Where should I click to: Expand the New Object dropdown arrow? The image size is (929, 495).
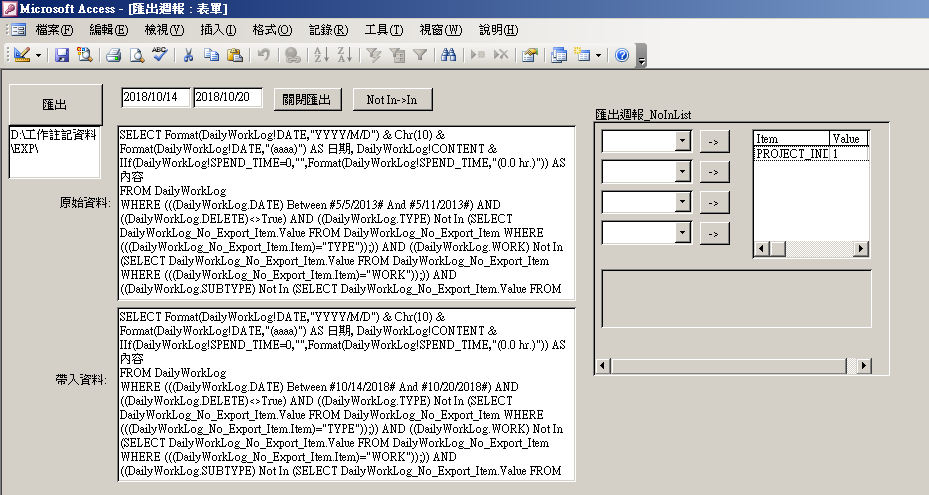tap(598, 55)
